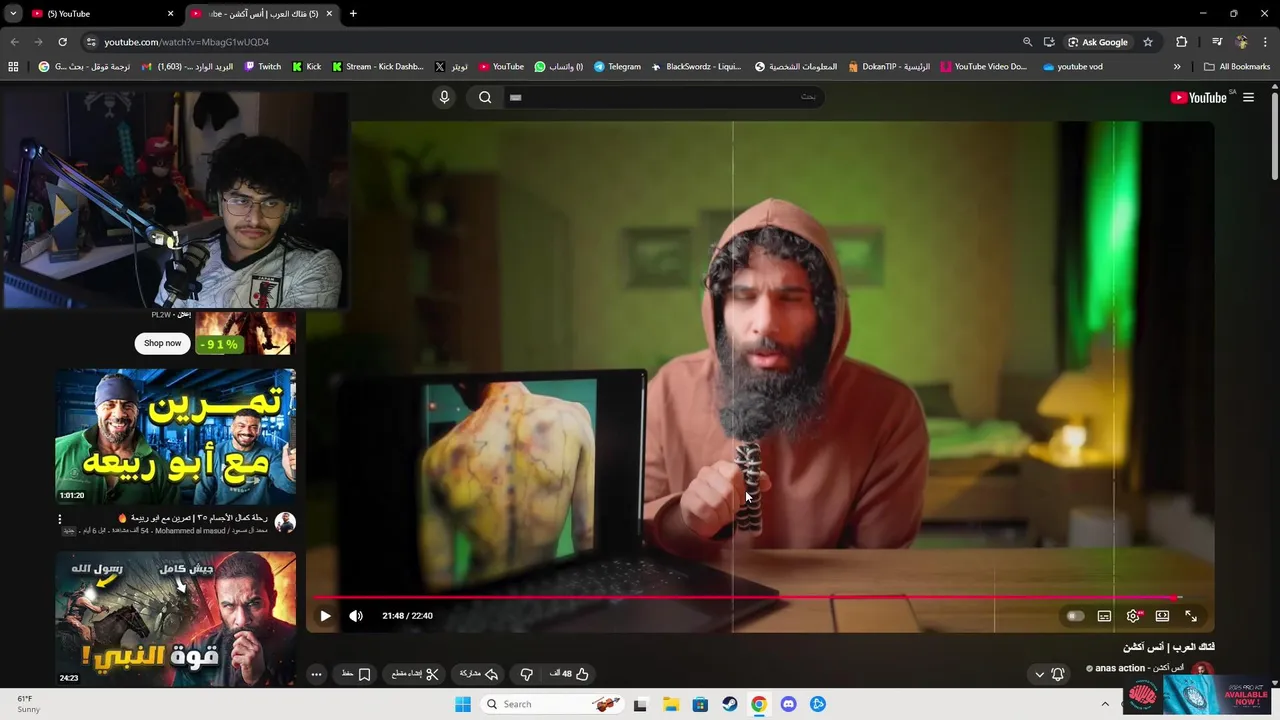Click the Ask Google button
The height and width of the screenshot is (720, 1280).
click(1098, 42)
